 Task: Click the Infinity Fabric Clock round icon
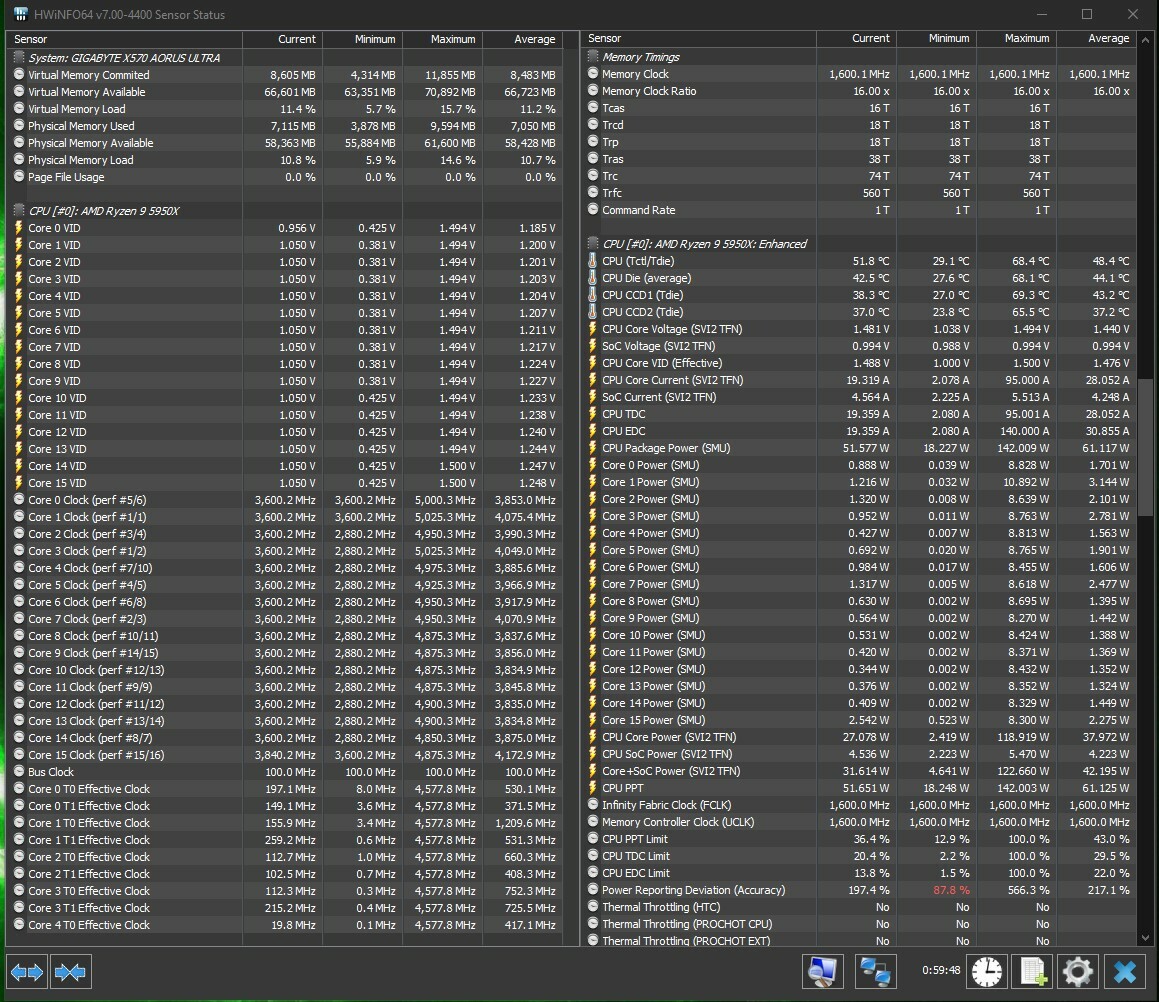tap(593, 805)
